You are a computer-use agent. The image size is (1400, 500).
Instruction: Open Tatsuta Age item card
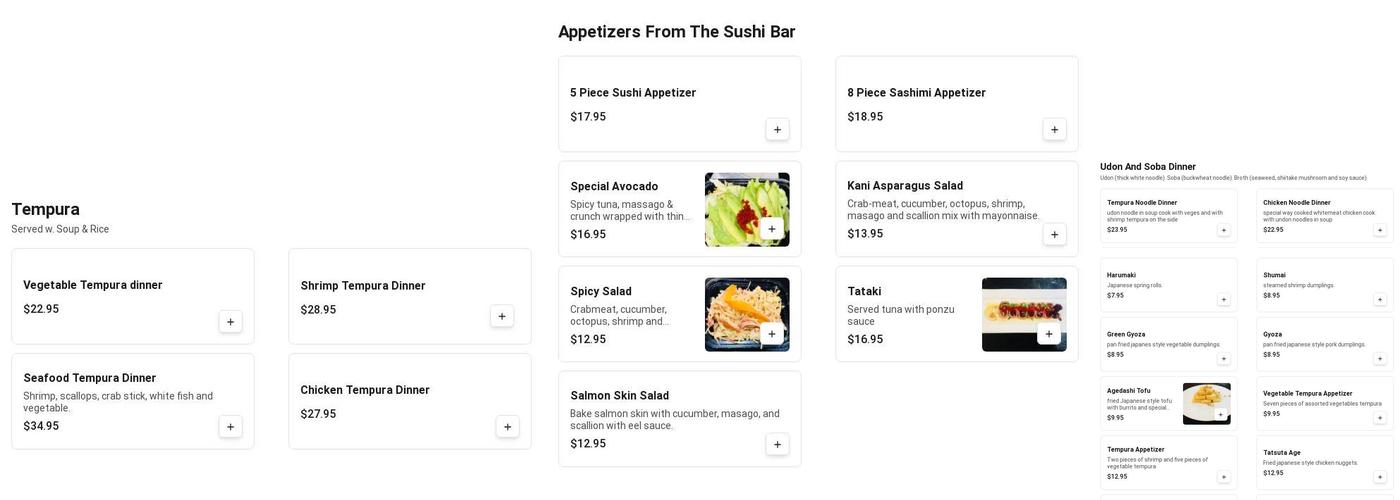pos(1325,462)
